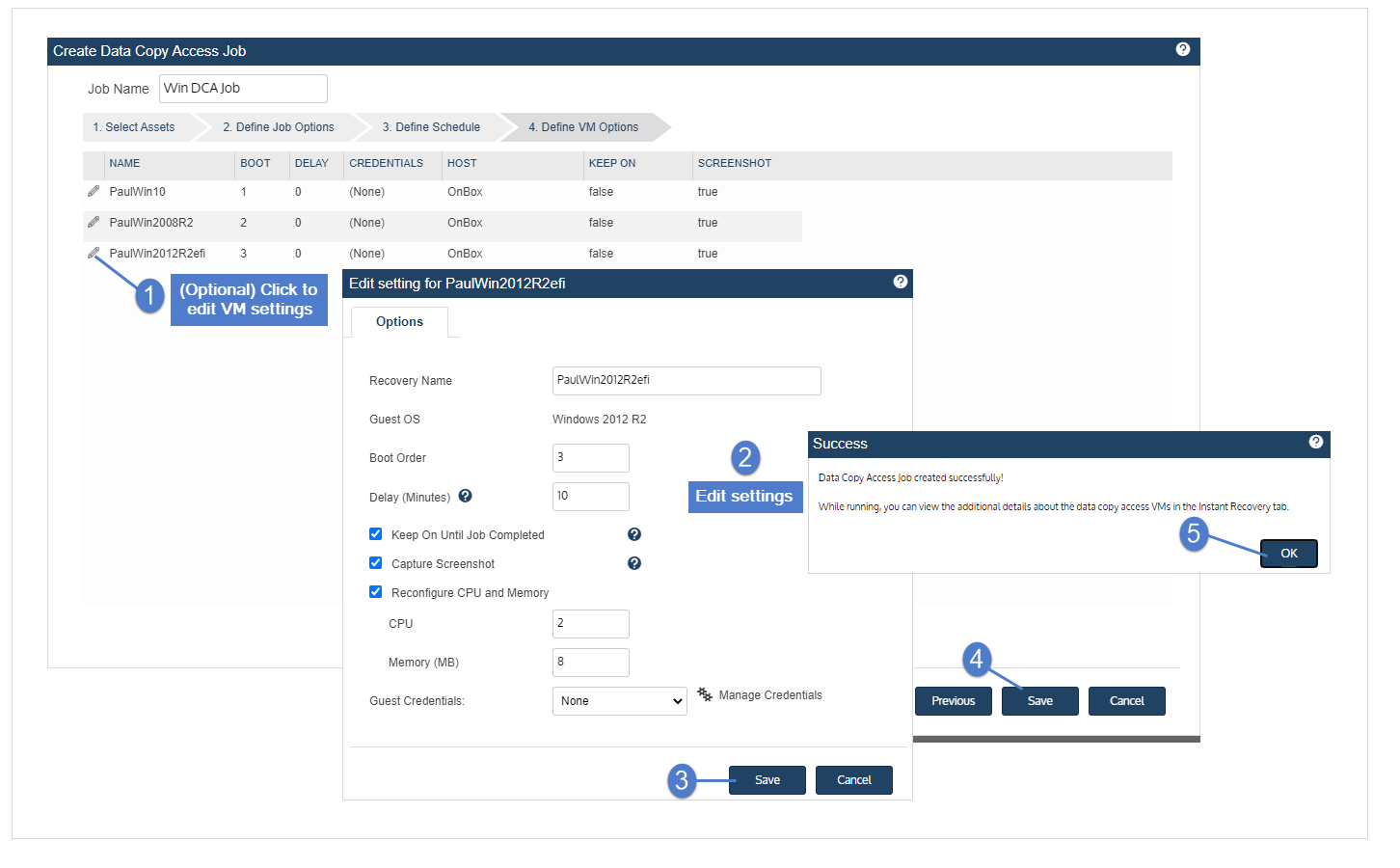Click help icon for Keep On Until Job Completed

[x=634, y=534]
